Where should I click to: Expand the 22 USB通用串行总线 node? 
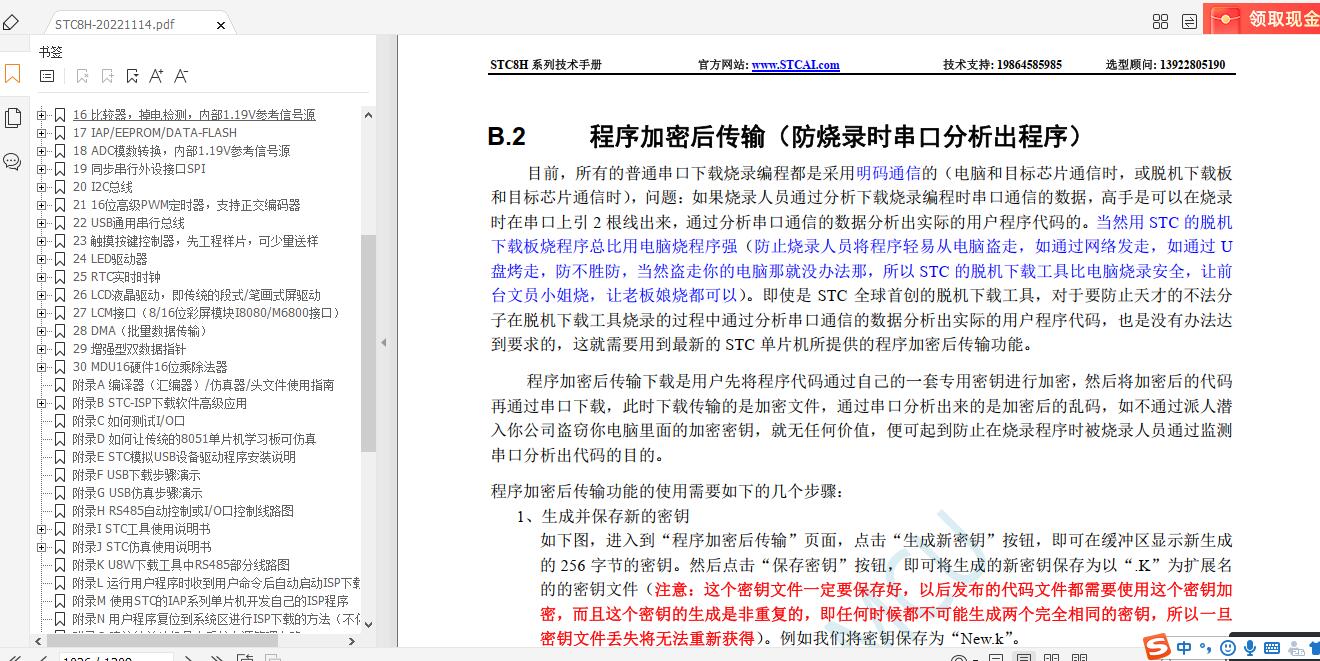pos(42,223)
